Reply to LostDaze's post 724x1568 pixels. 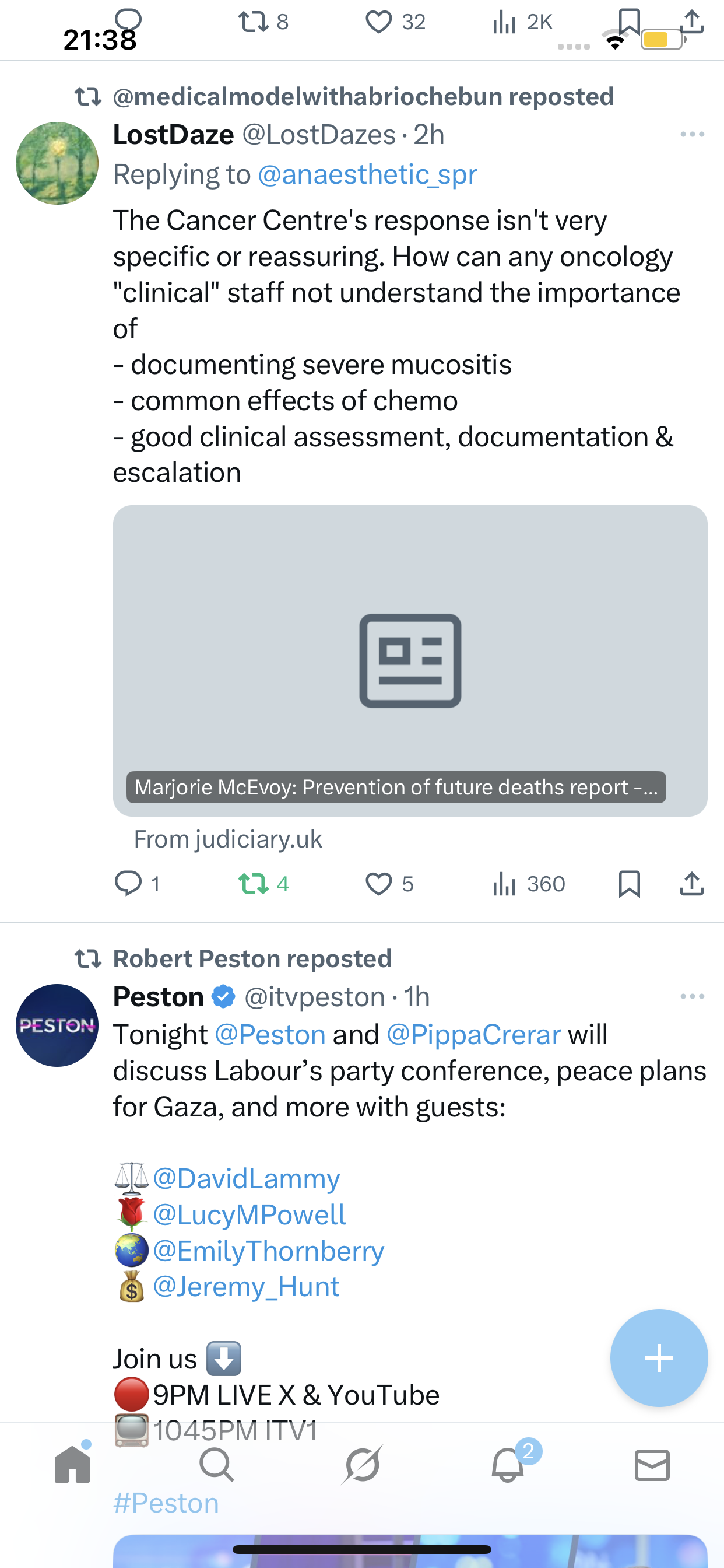point(128,884)
